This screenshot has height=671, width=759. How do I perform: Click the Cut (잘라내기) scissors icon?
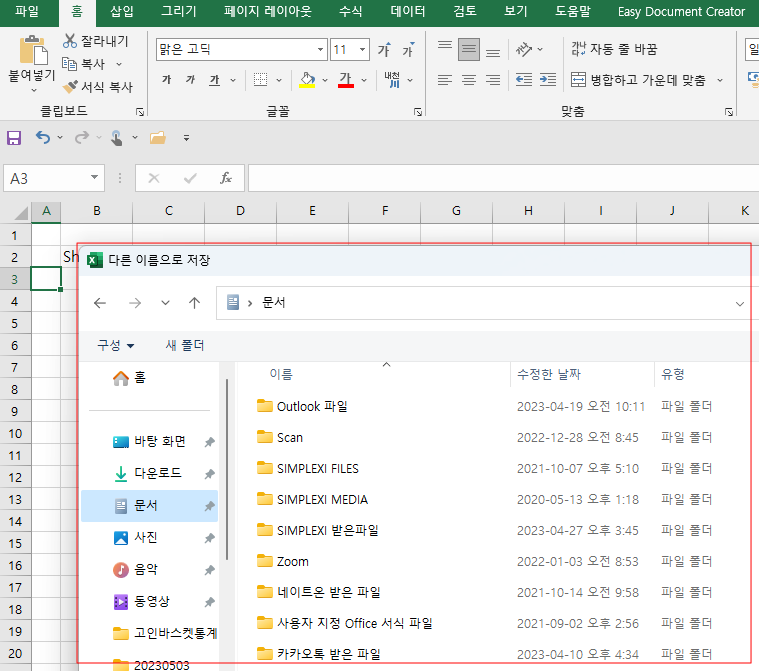(70, 41)
